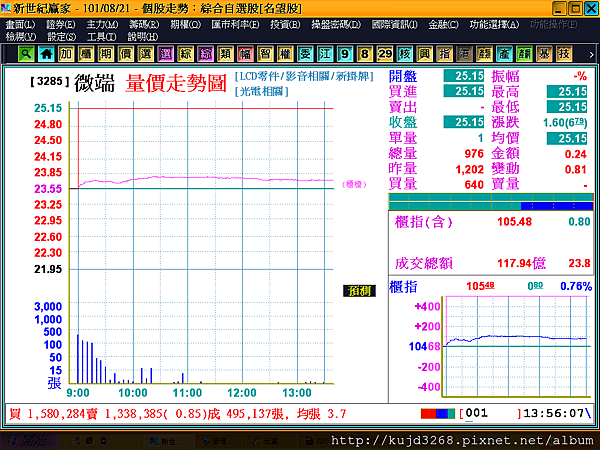The image size is (600, 450).
Task: Click the 29 toolbar button
Action: pos(385,54)
